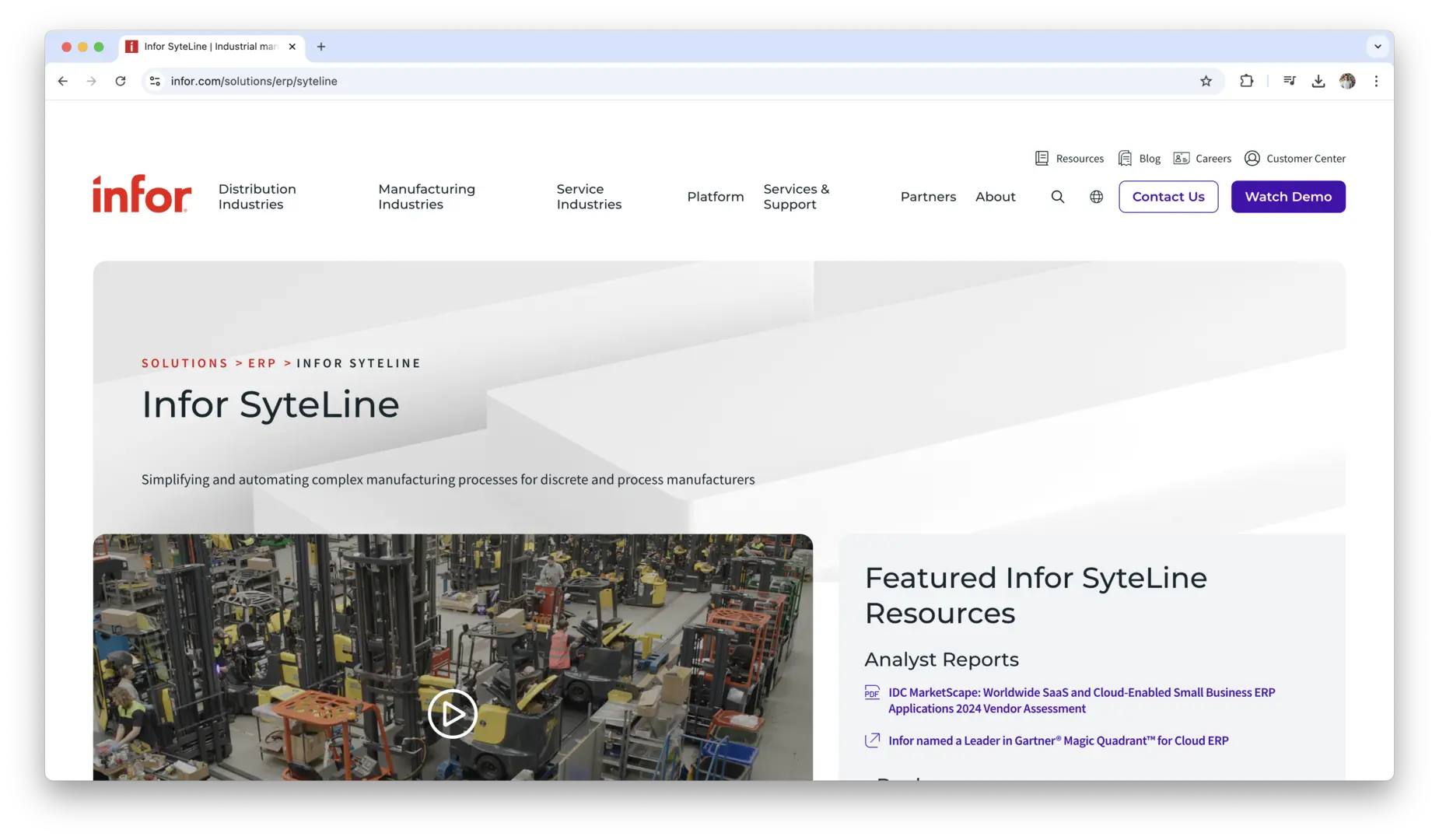The image size is (1439, 840).
Task: Open the Chrome three-dot menu
Action: pos(1376,81)
